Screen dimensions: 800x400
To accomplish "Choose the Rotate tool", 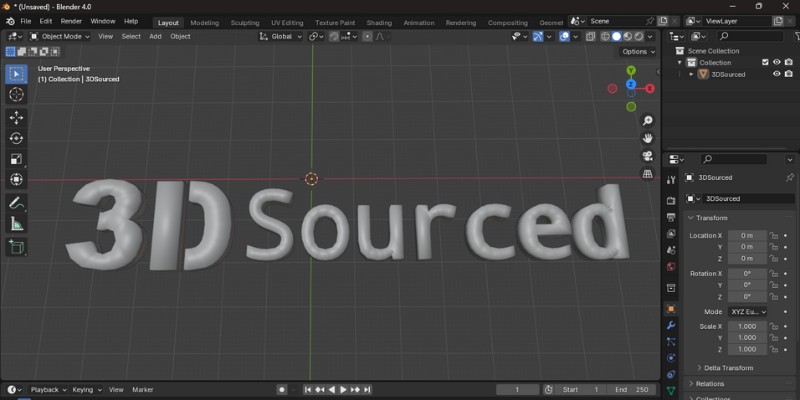I will coord(16,138).
